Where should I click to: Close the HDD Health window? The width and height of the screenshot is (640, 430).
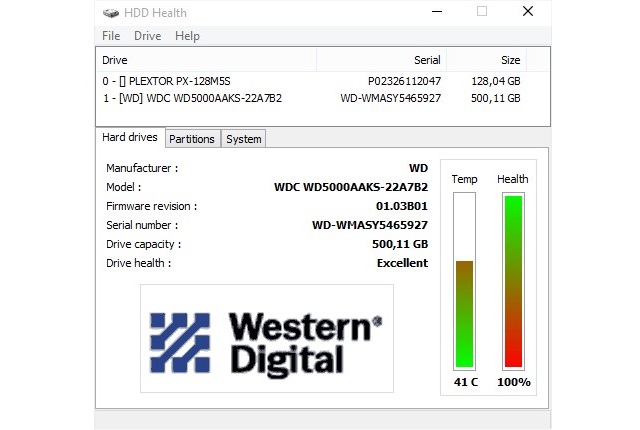point(528,11)
